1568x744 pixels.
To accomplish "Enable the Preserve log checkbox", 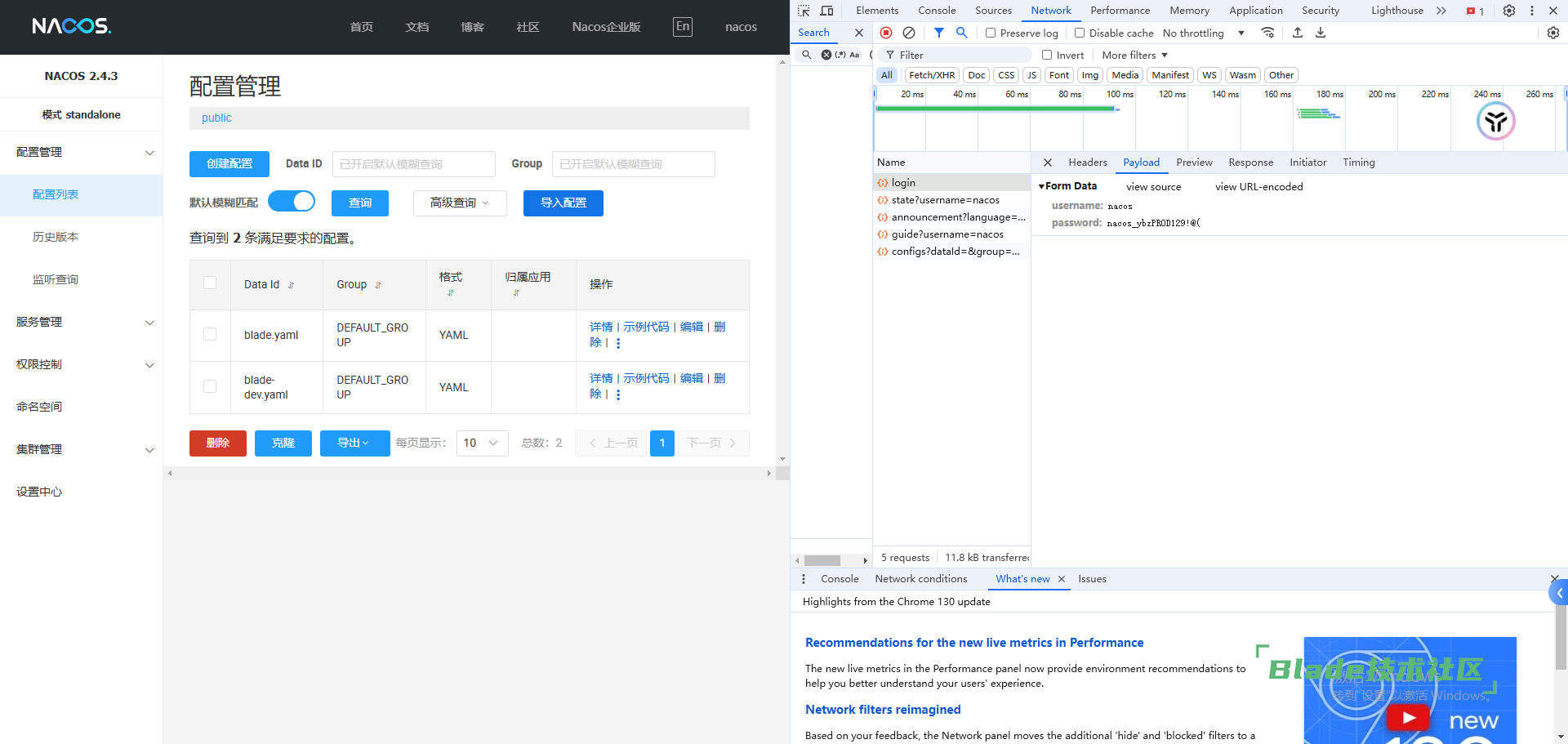I will click(x=991, y=33).
